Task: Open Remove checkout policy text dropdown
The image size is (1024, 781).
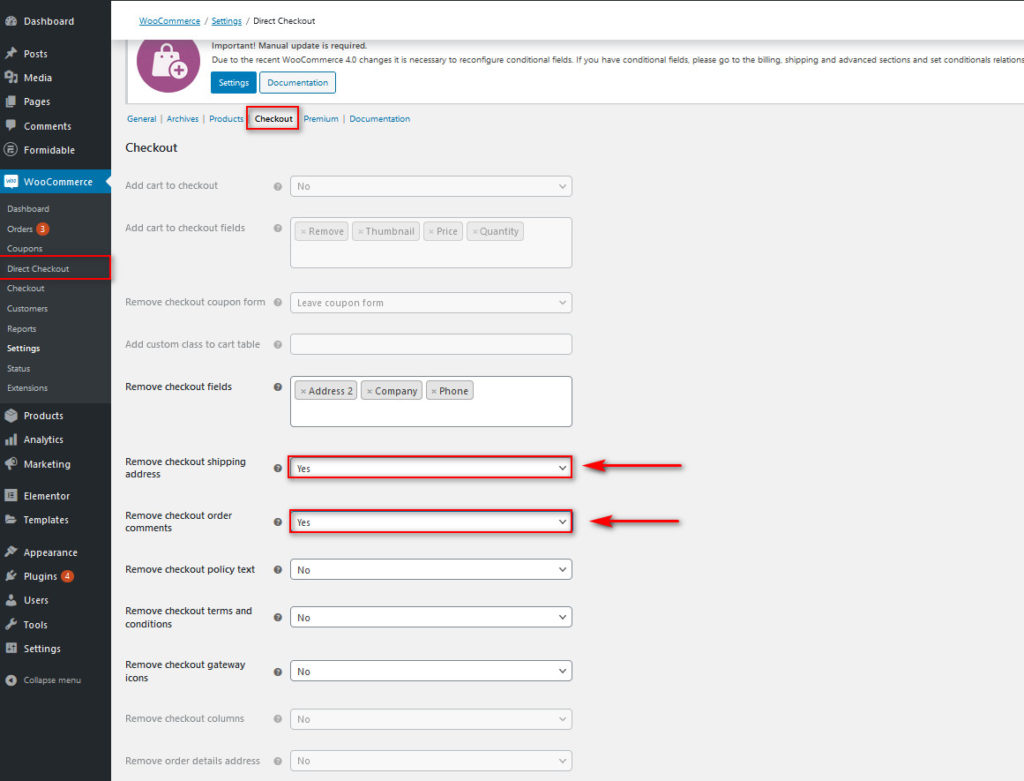Action: 431,569
